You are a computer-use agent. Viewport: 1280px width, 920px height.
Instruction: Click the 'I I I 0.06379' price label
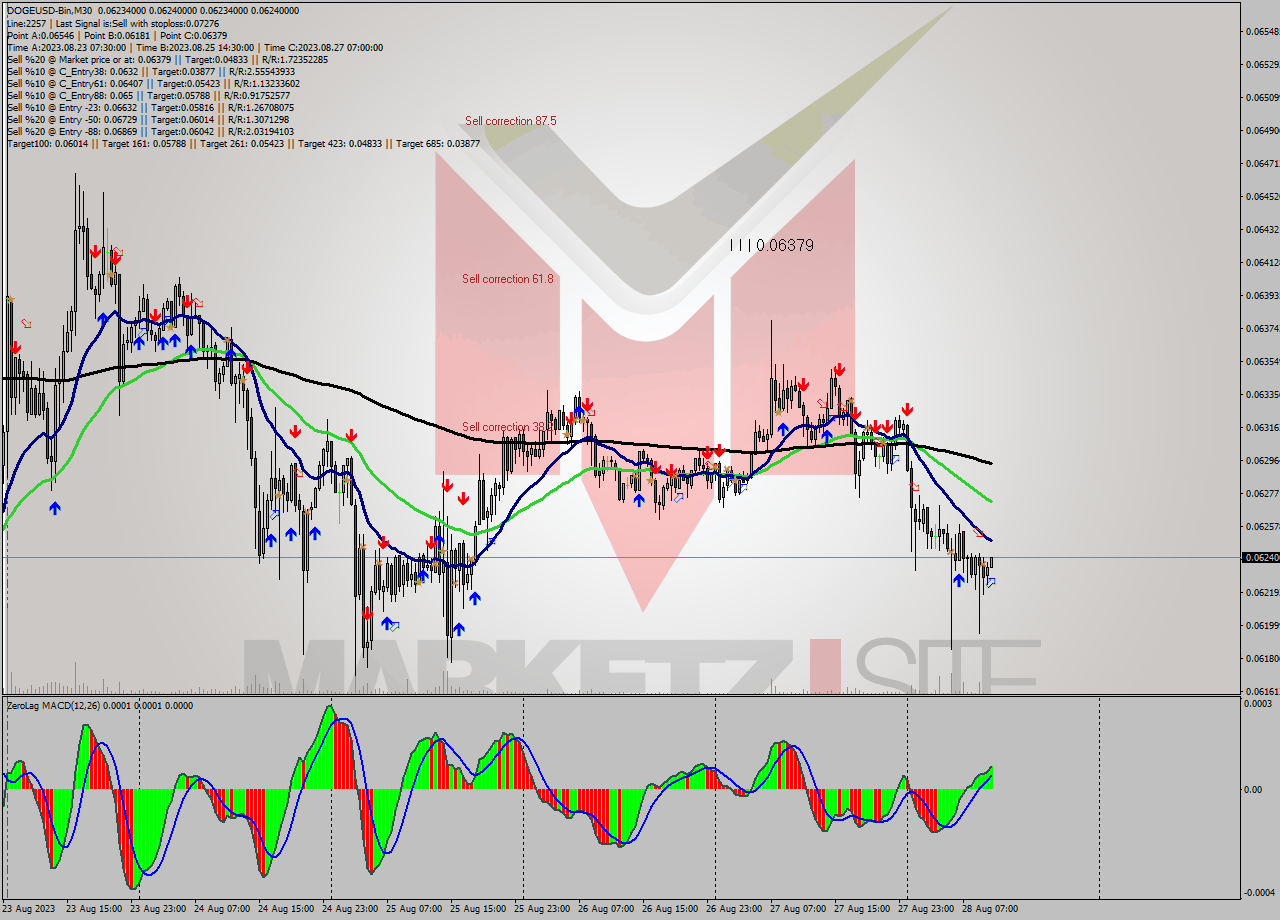771,245
